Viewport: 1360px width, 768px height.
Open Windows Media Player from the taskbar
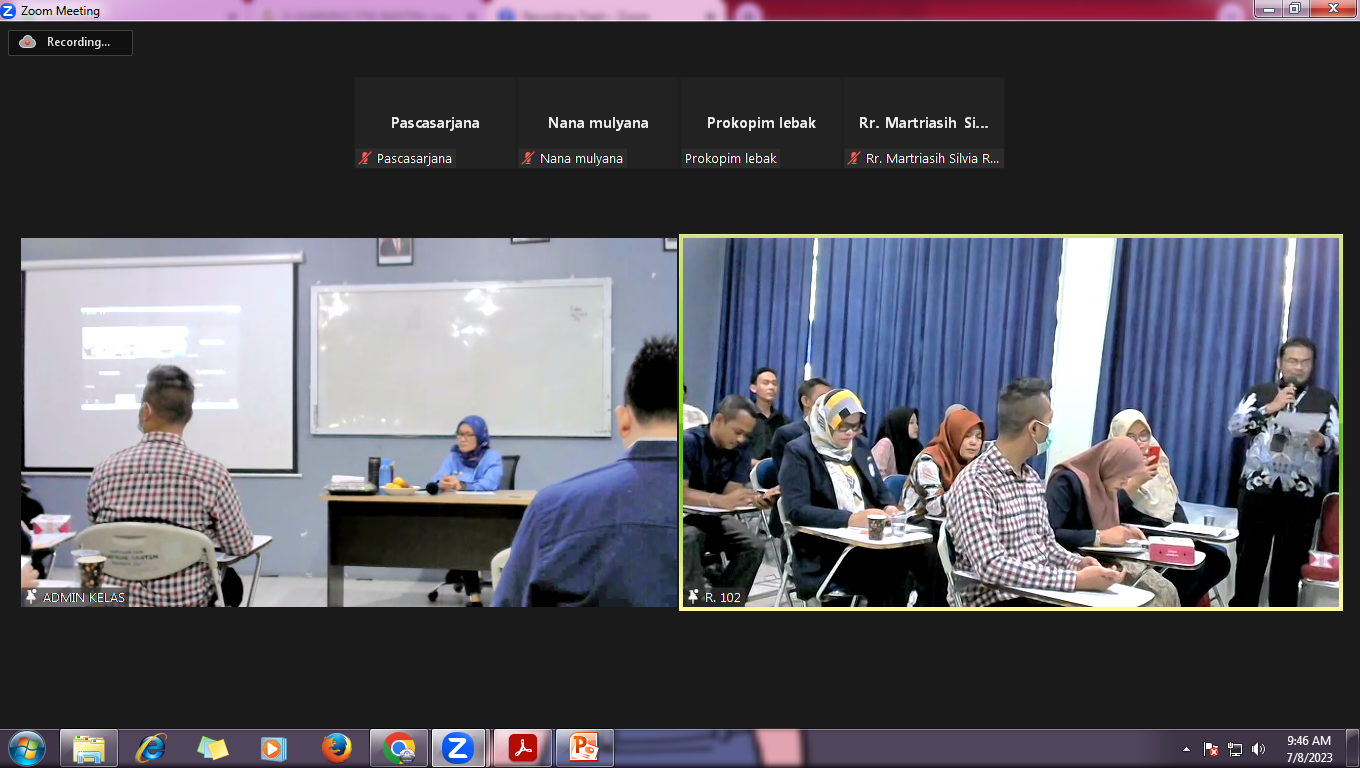(x=274, y=748)
